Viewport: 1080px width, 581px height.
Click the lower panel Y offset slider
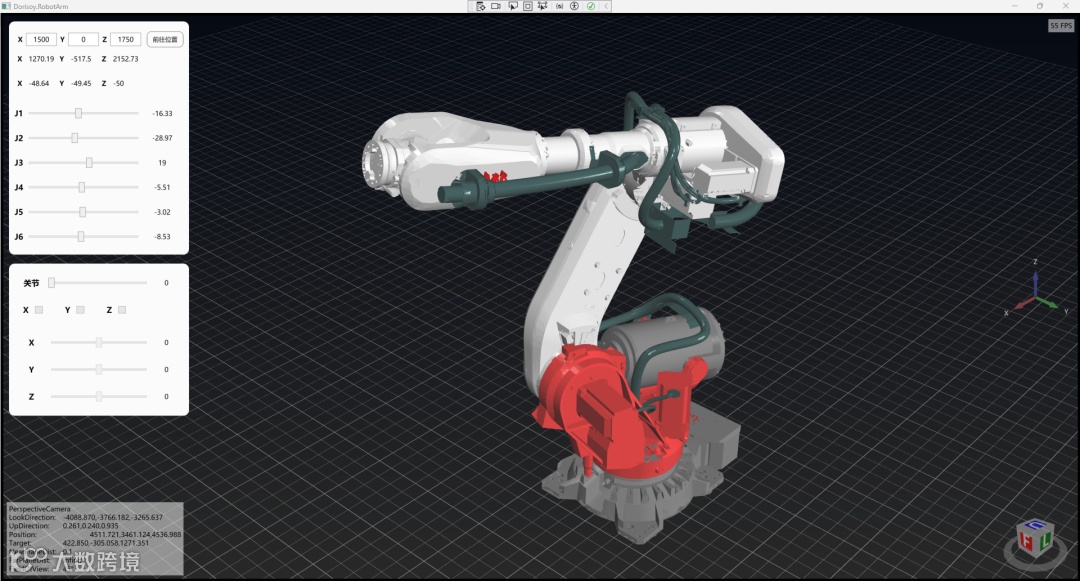pyautogui.click(x=99, y=370)
